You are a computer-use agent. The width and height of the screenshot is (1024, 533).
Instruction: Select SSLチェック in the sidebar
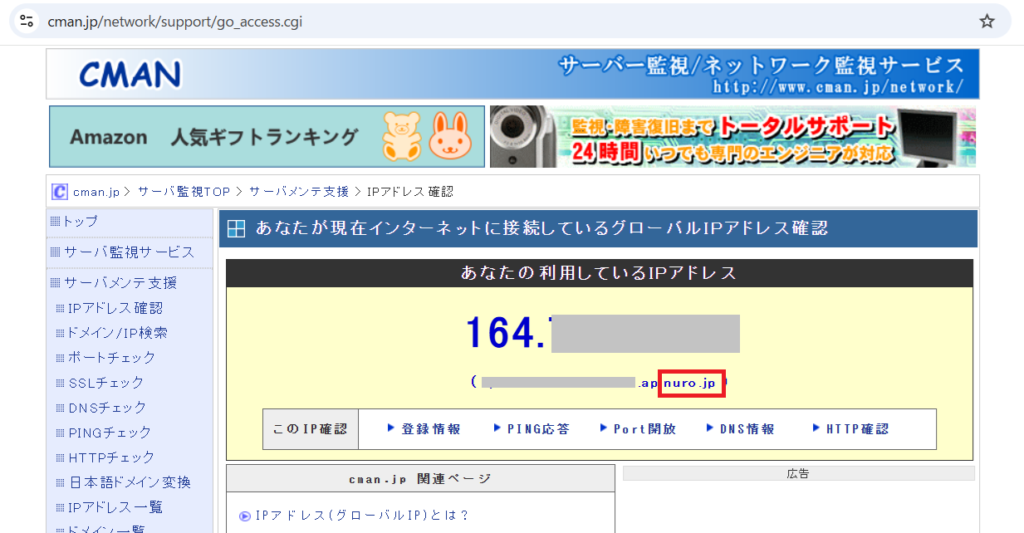(x=106, y=383)
